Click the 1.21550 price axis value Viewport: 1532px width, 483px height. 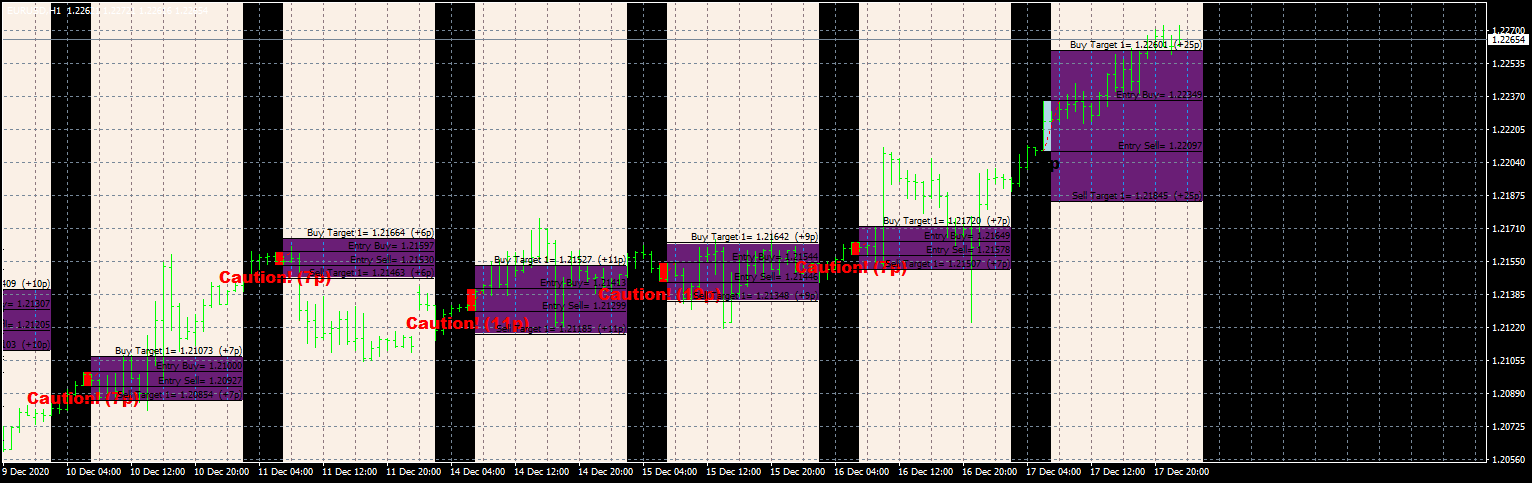point(1508,262)
